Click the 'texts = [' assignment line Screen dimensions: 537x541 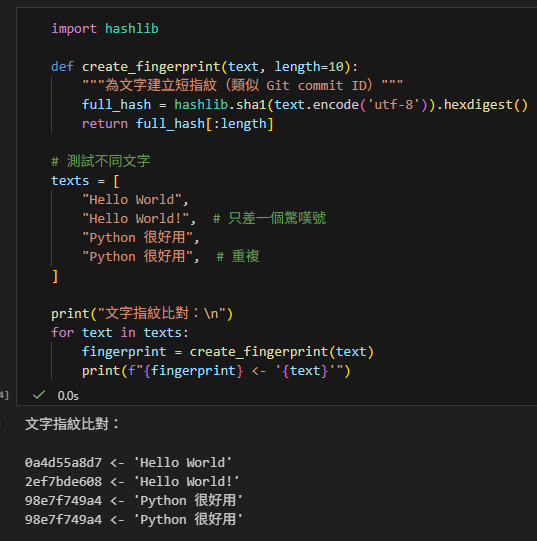85,181
